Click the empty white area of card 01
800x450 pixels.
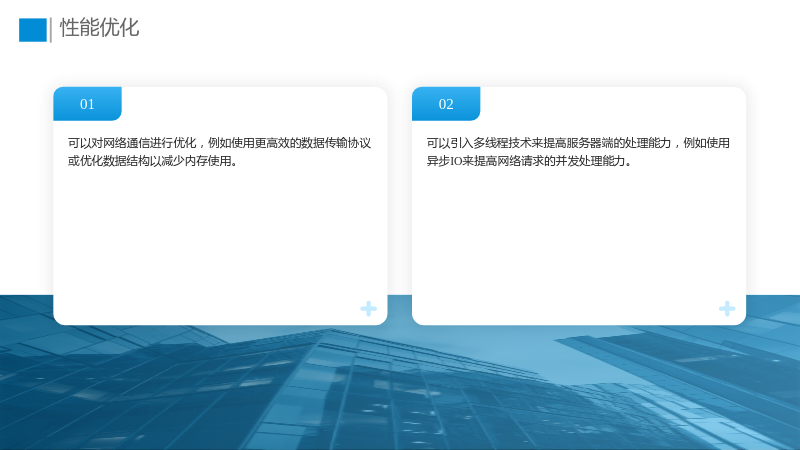(x=220, y=235)
